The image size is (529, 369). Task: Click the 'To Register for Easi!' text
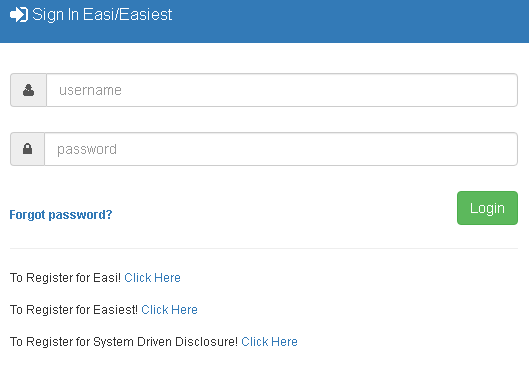pos(65,278)
